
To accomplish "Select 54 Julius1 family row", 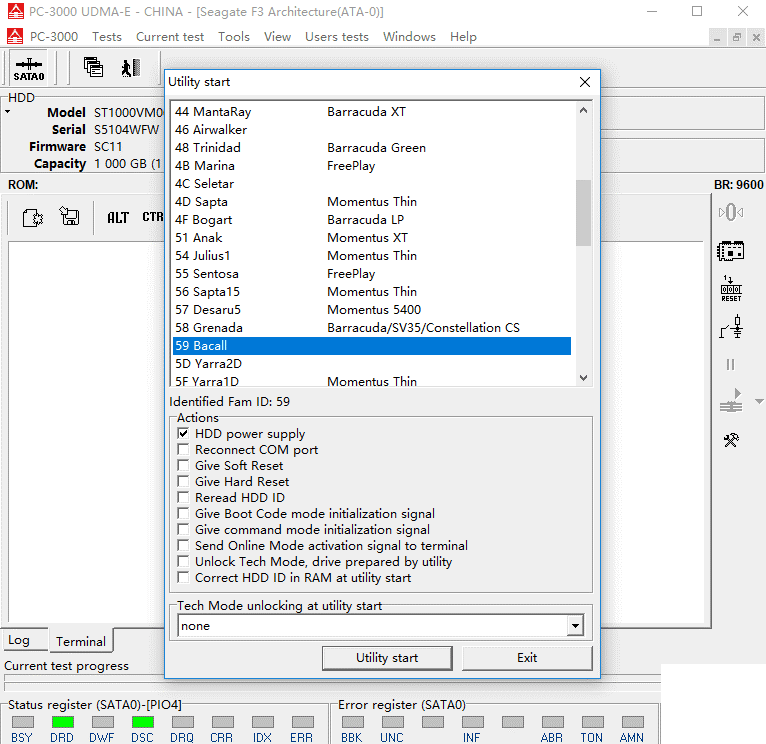I will (372, 256).
